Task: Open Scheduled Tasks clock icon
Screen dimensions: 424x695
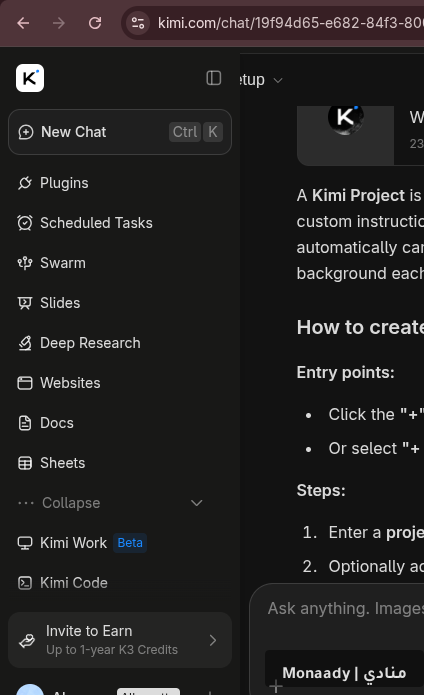Action: pos(25,223)
